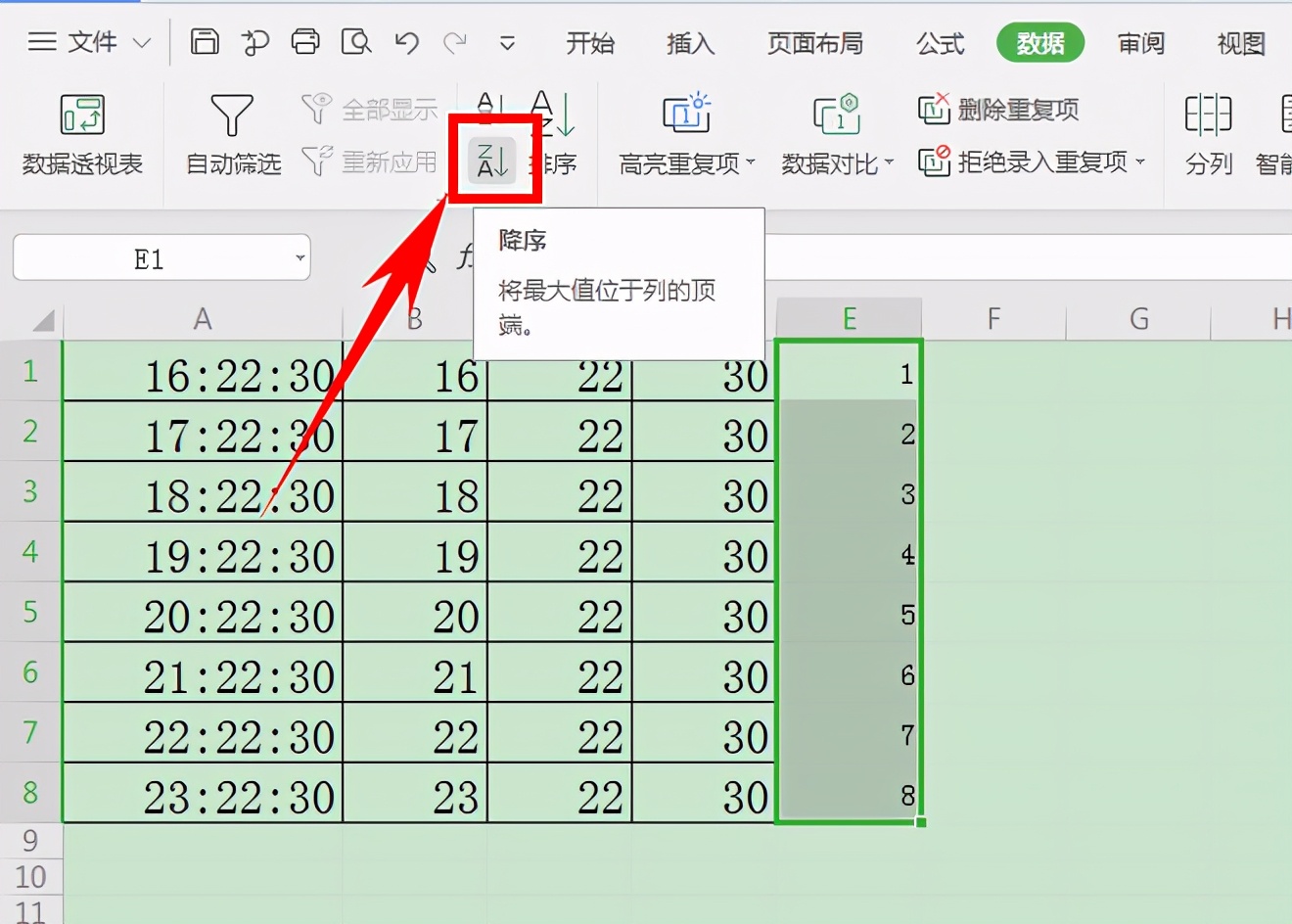Expand quick access toolbar customization arrow
This screenshot has width=1292, height=924.
(x=507, y=43)
